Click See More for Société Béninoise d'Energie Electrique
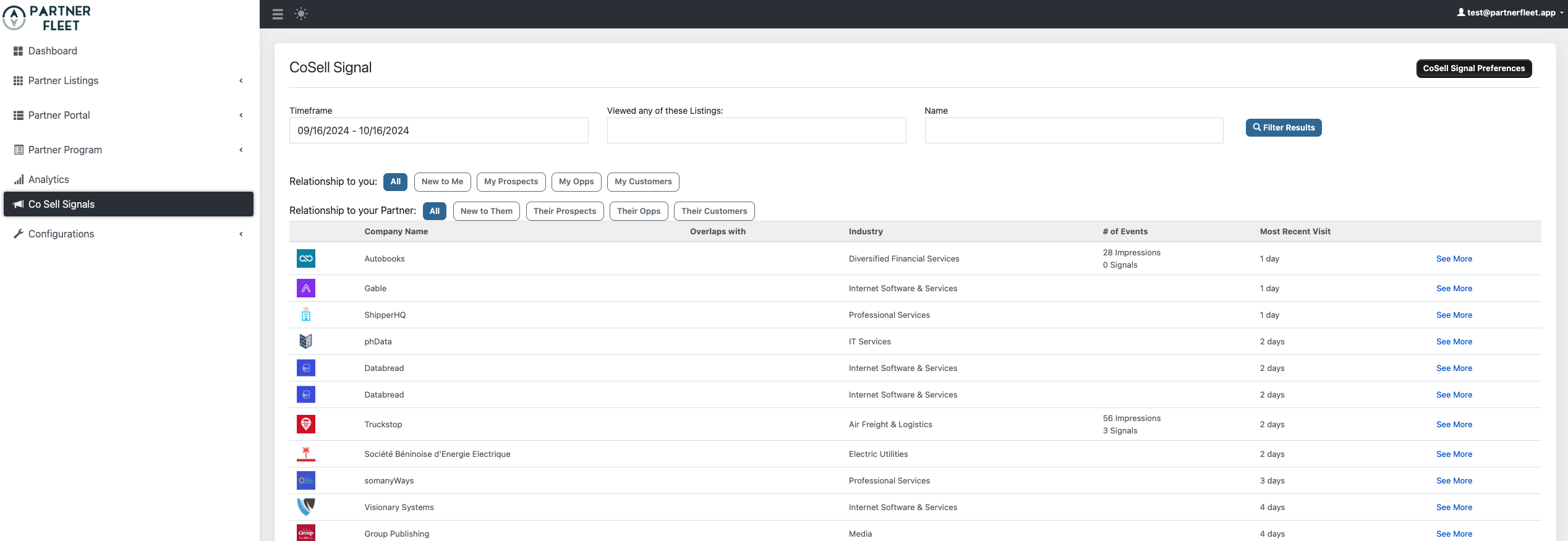The width and height of the screenshot is (1568, 541). (x=1454, y=454)
